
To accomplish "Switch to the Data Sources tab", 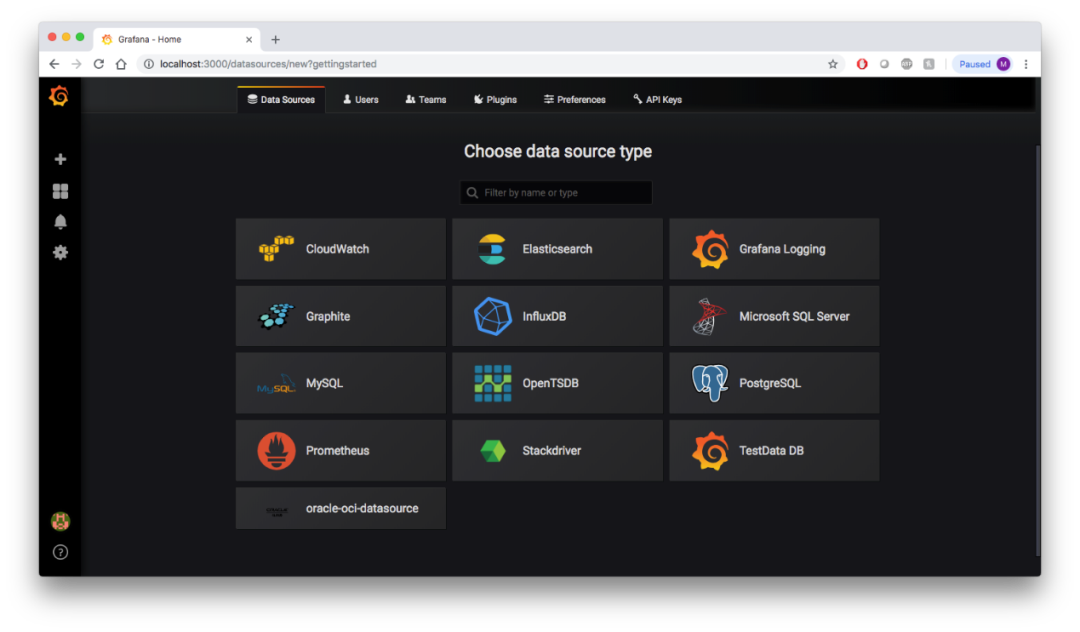I will (x=281, y=100).
